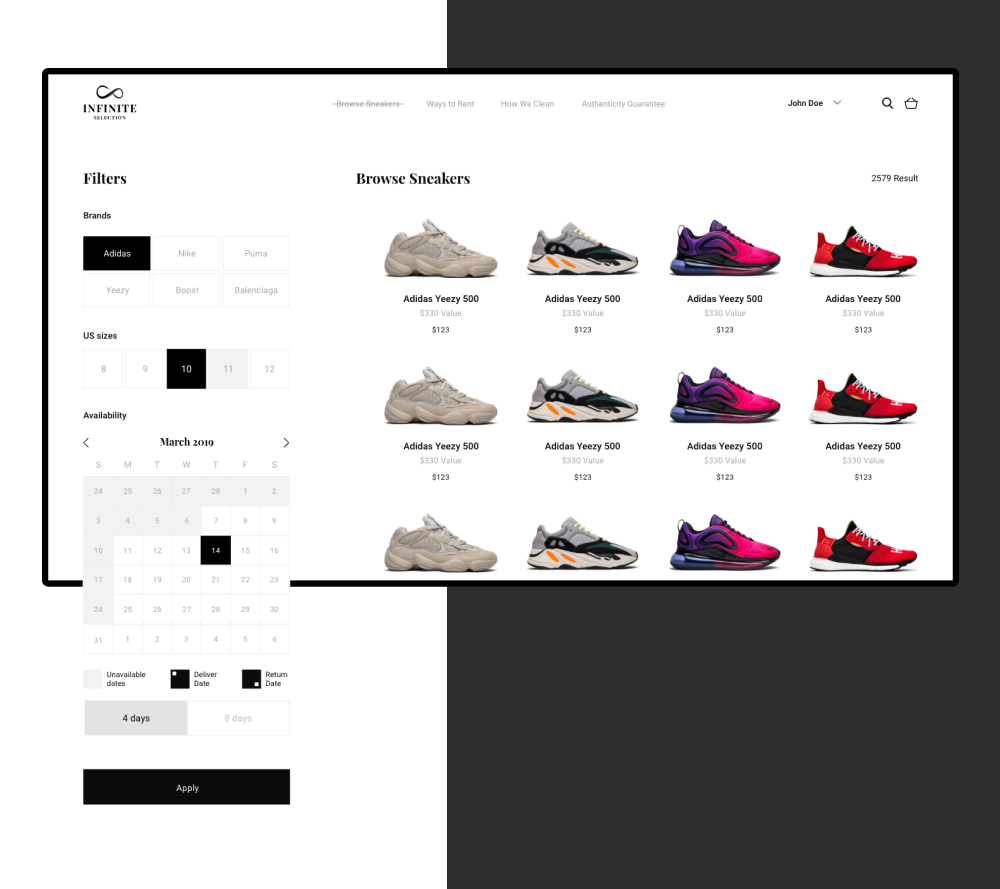Select the Balenciaga brand filter

(x=256, y=290)
